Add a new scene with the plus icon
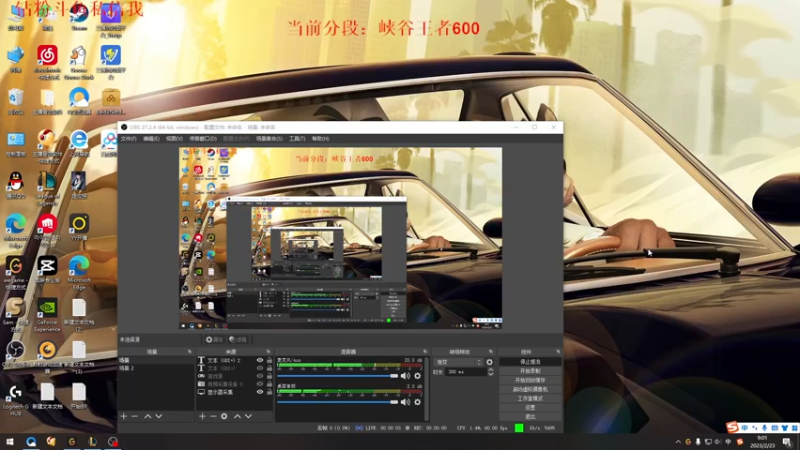Viewport: 800px width, 450px height. pos(123,416)
